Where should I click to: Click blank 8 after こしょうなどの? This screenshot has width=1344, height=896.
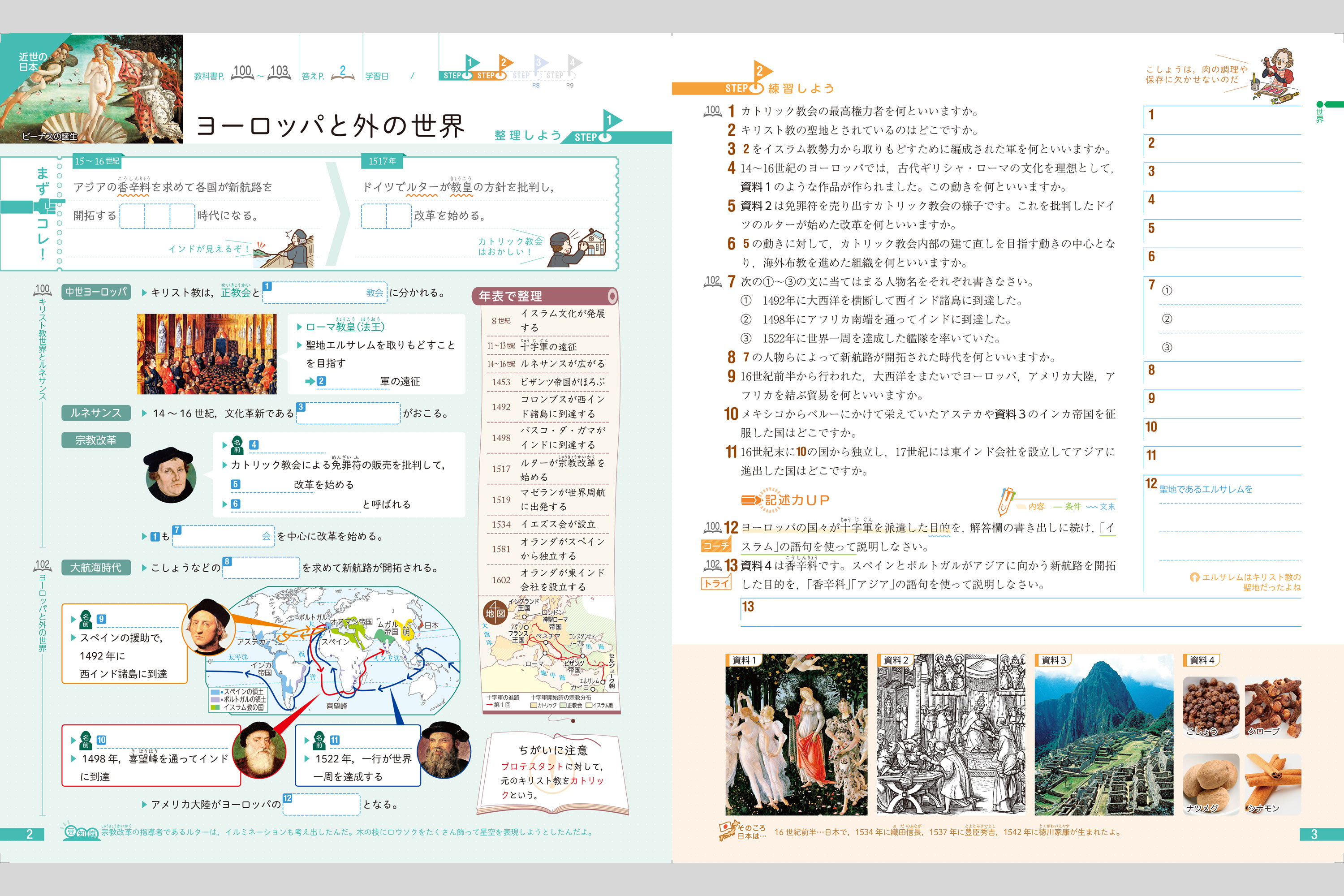pyautogui.click(x=261, y=568)
